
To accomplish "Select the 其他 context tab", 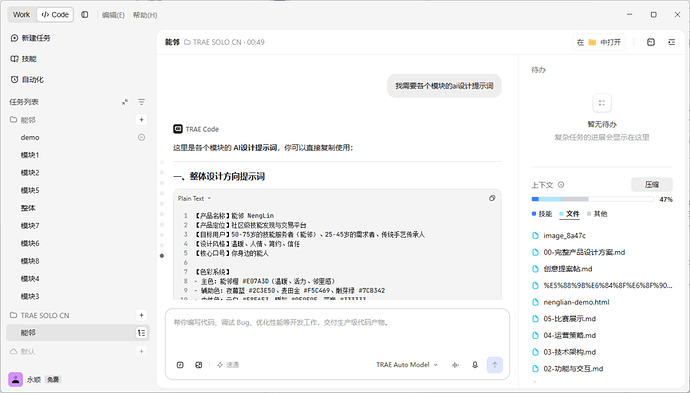I will tap(597, 214).
